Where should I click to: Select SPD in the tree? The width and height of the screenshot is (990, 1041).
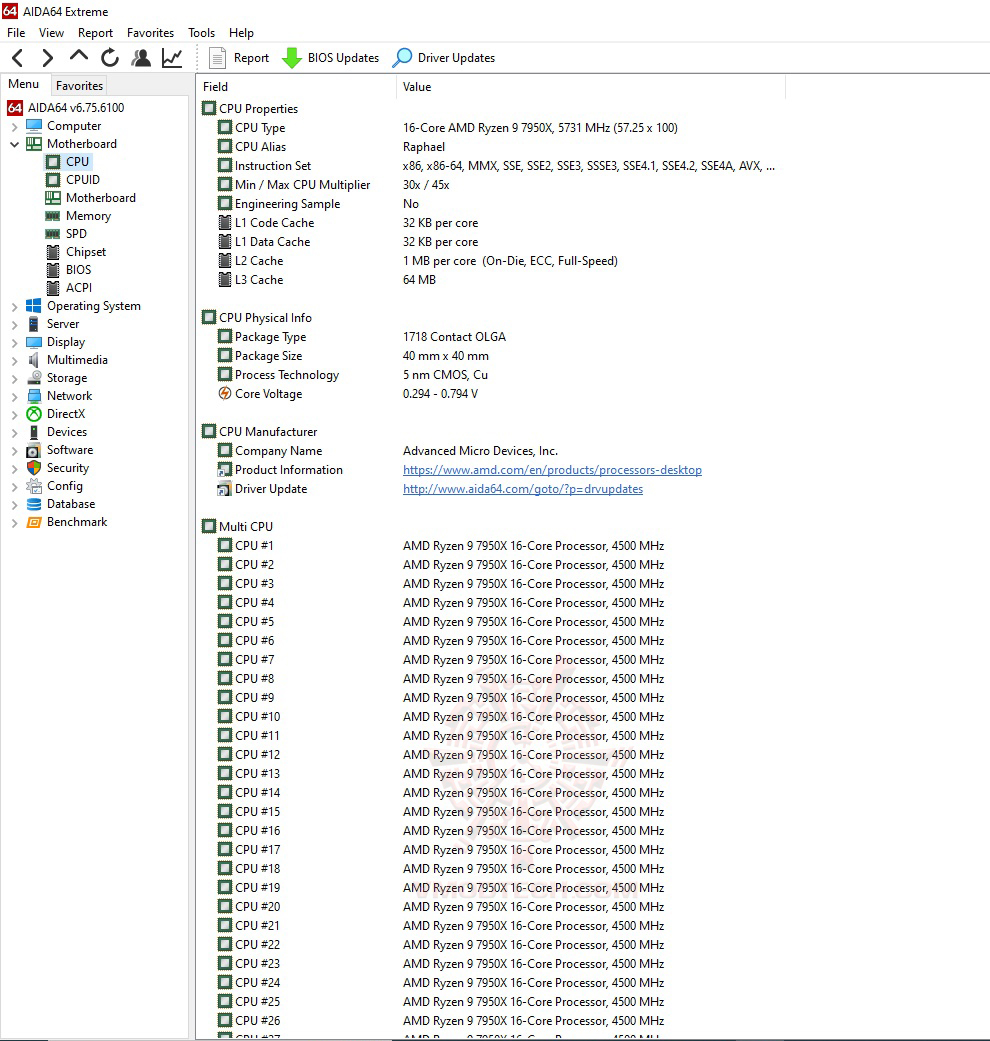point(76,234)
